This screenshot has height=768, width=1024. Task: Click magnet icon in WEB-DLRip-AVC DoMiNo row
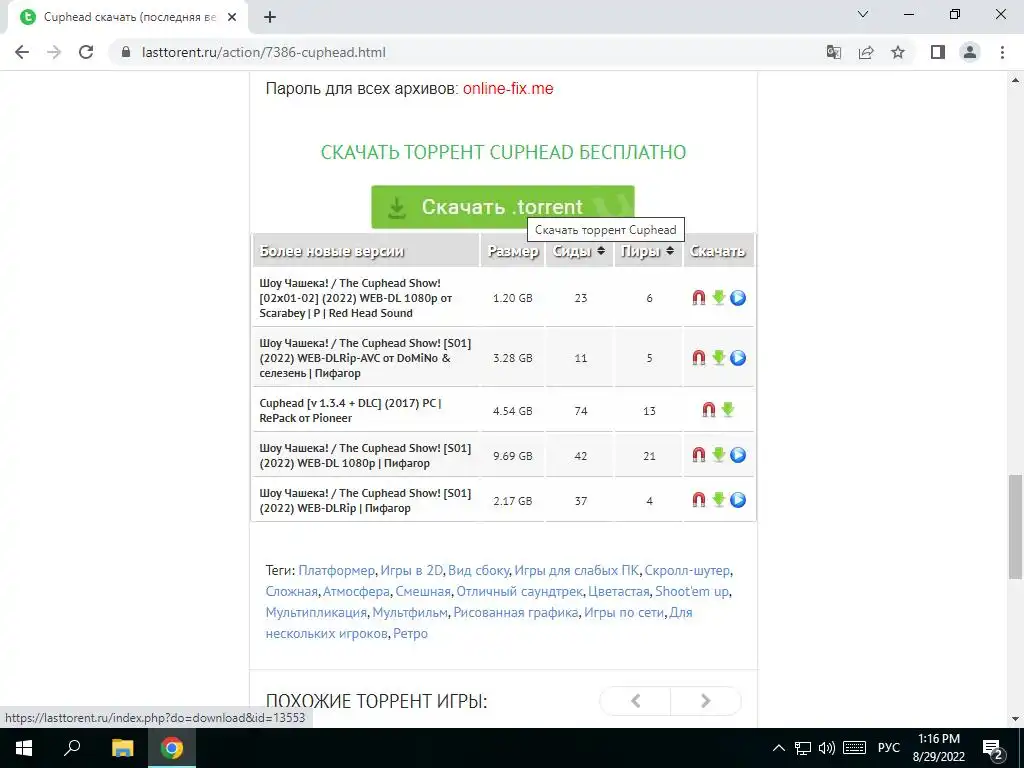pos(699,358)
